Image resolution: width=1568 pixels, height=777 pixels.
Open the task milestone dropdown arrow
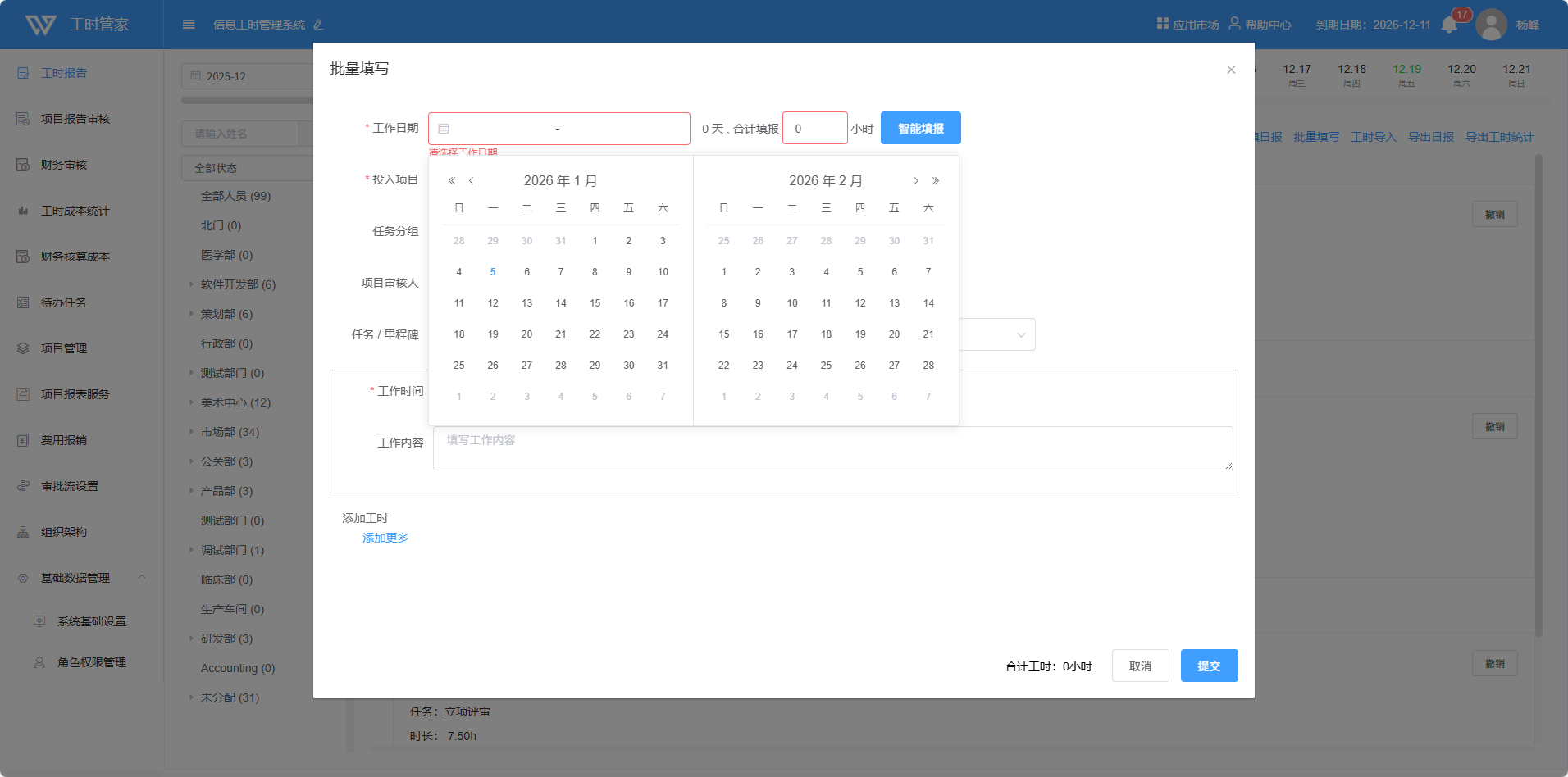[1021, 334]
